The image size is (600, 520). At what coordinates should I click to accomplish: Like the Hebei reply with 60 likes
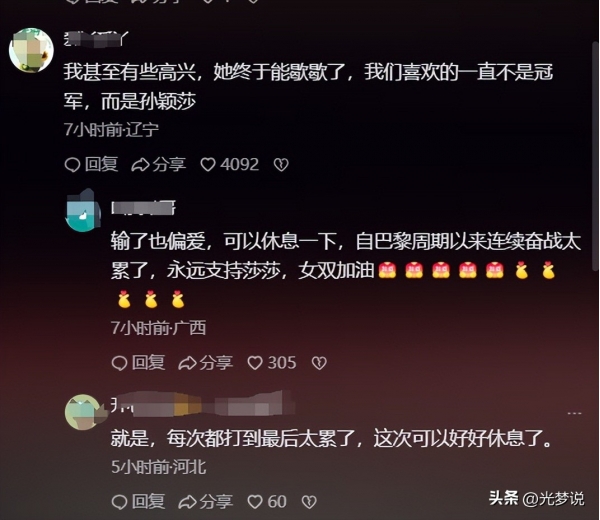(267, 502)
